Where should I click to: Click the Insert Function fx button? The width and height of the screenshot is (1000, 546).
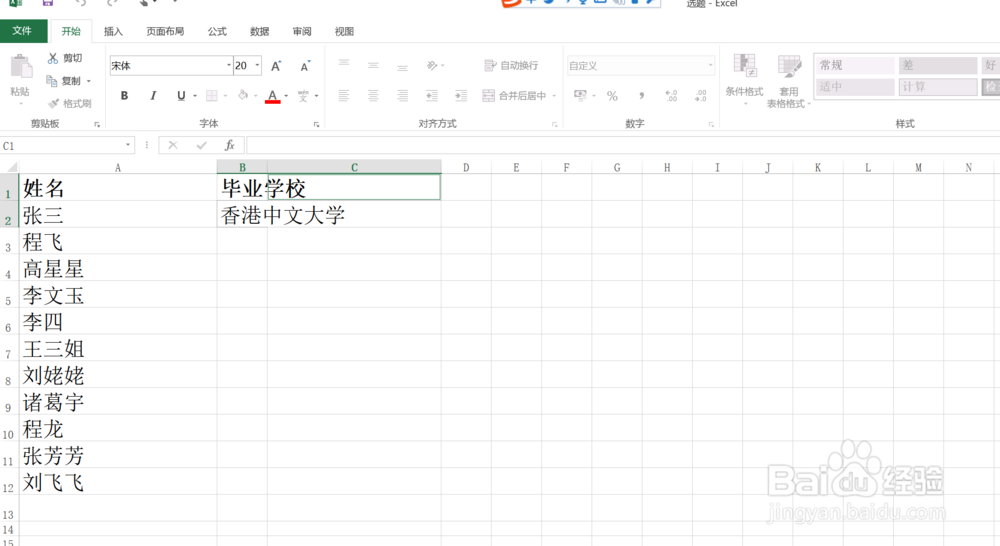tap(230, 145)
